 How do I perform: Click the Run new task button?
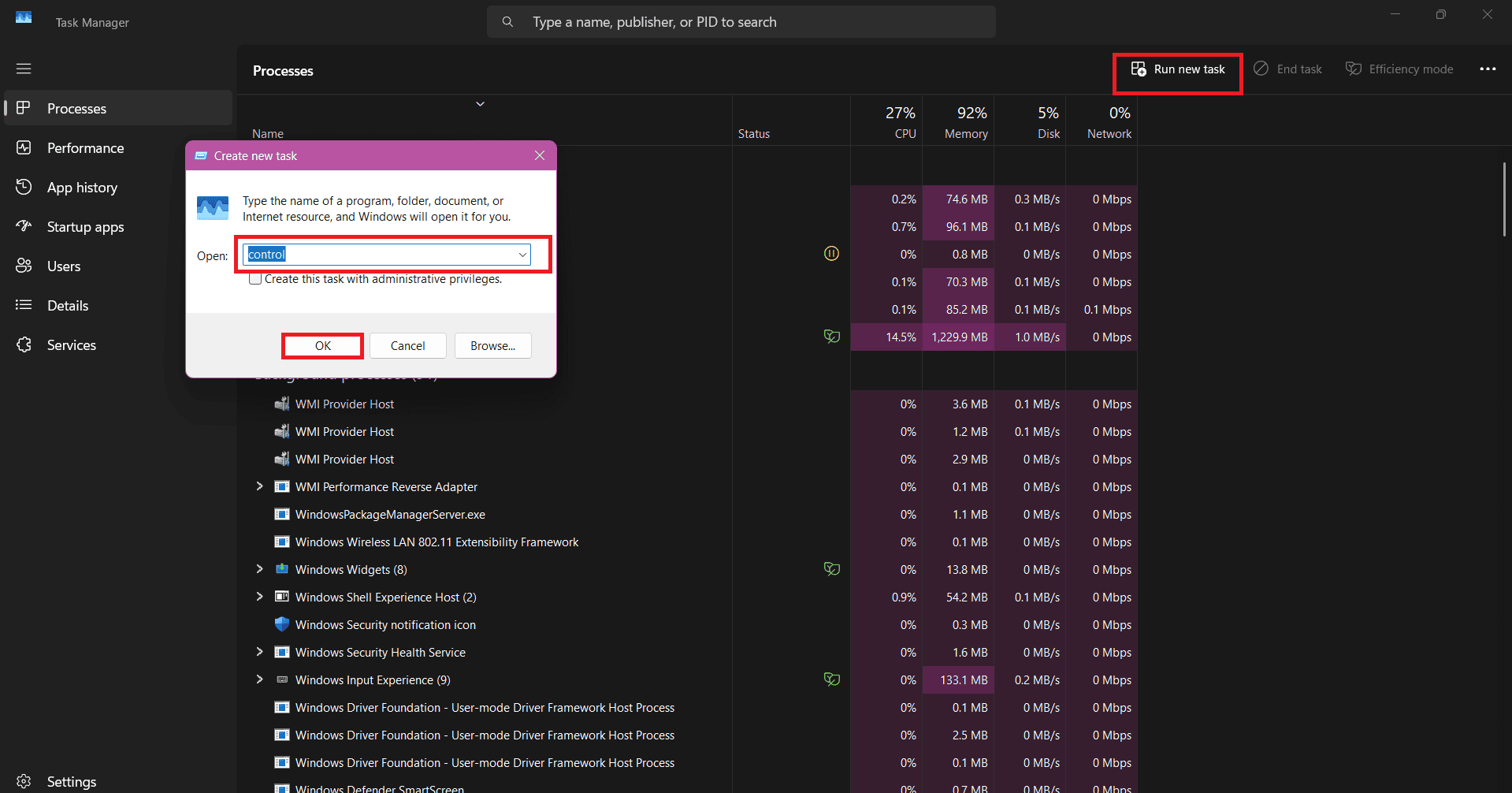[1178, 69]
